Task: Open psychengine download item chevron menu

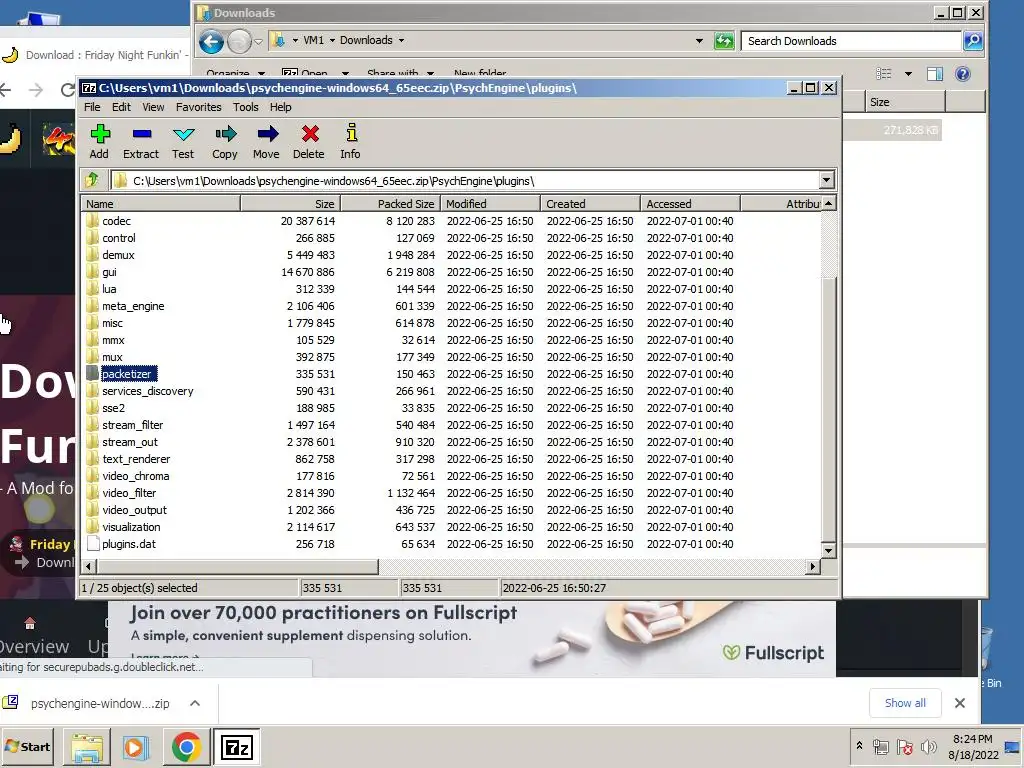Action: point(195,703)
